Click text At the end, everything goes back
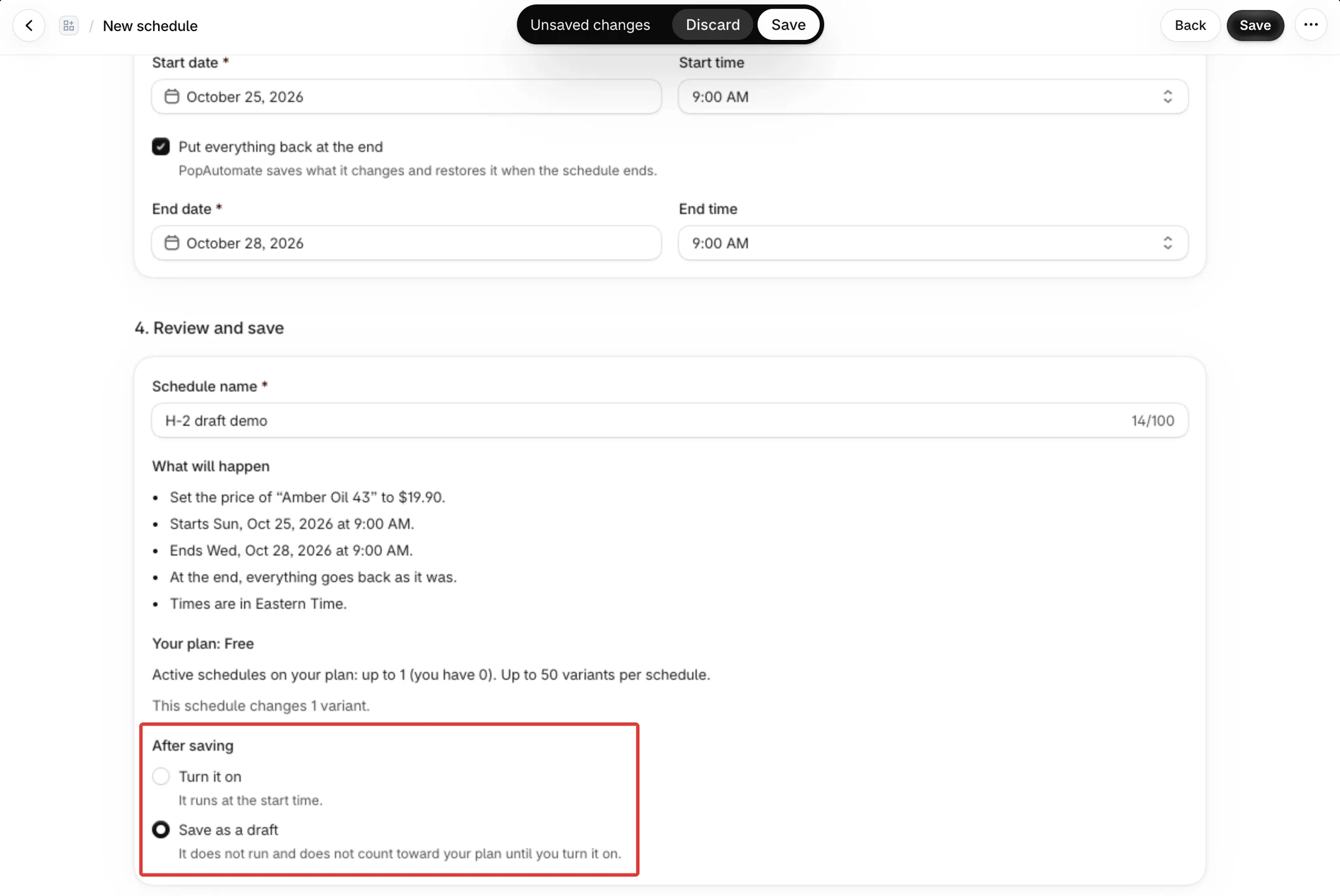Screen dimensions: 1340x896 coord(313,577)
